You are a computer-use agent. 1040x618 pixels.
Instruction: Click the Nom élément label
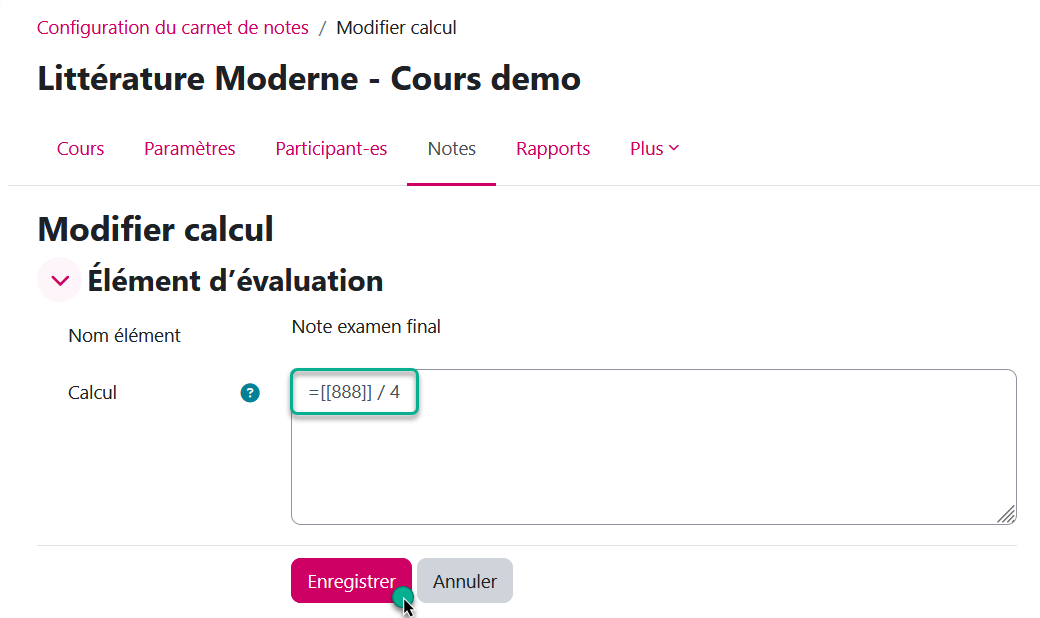point(125,336)
